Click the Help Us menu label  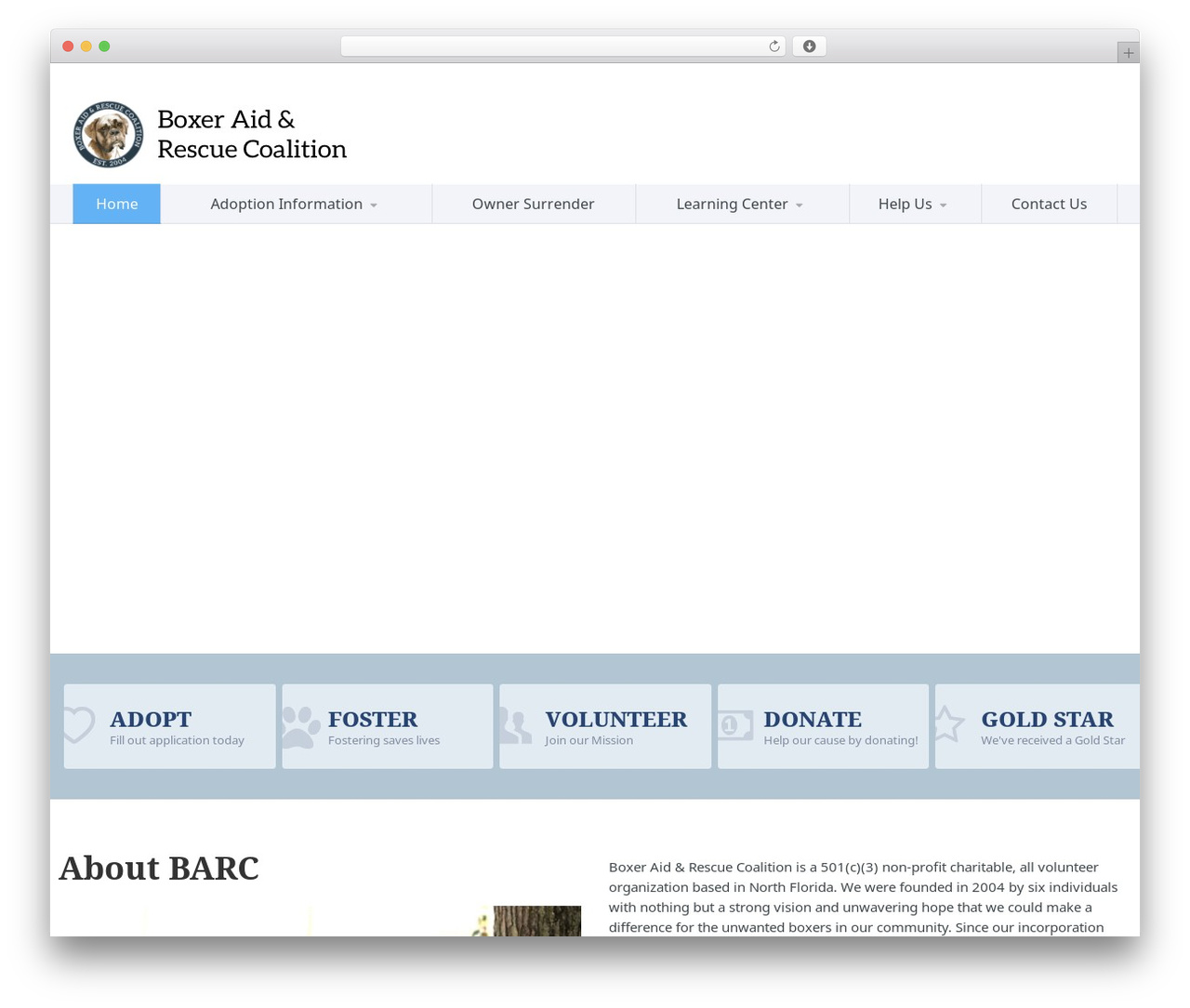(905, 204)
